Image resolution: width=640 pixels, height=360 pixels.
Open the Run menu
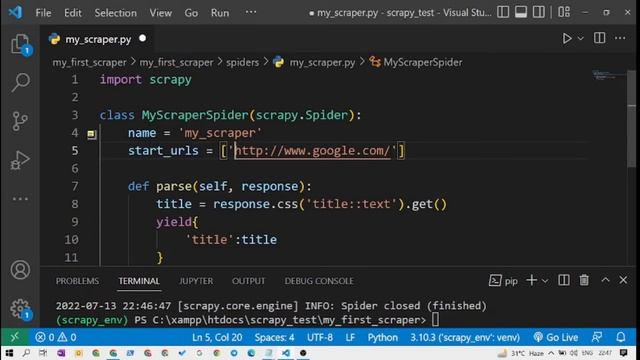(x=220, y=13)
